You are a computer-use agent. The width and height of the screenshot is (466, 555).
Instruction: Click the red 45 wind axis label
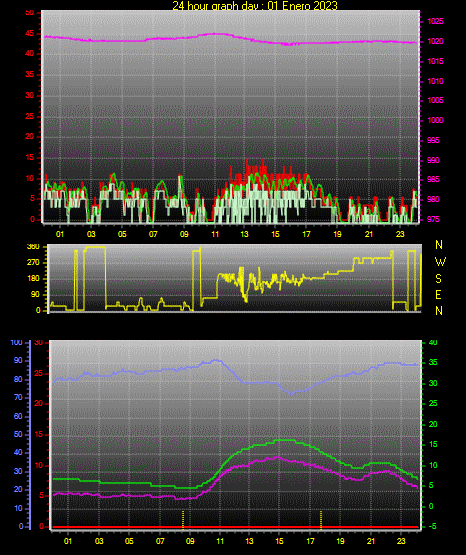[x=30, y=34]
